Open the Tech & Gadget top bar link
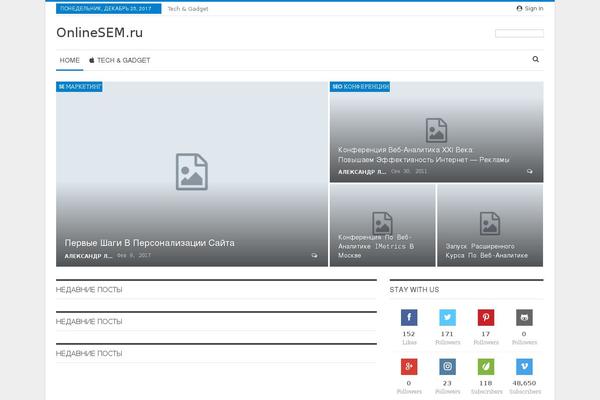600x400 pixels. click(x=188, y=9)
